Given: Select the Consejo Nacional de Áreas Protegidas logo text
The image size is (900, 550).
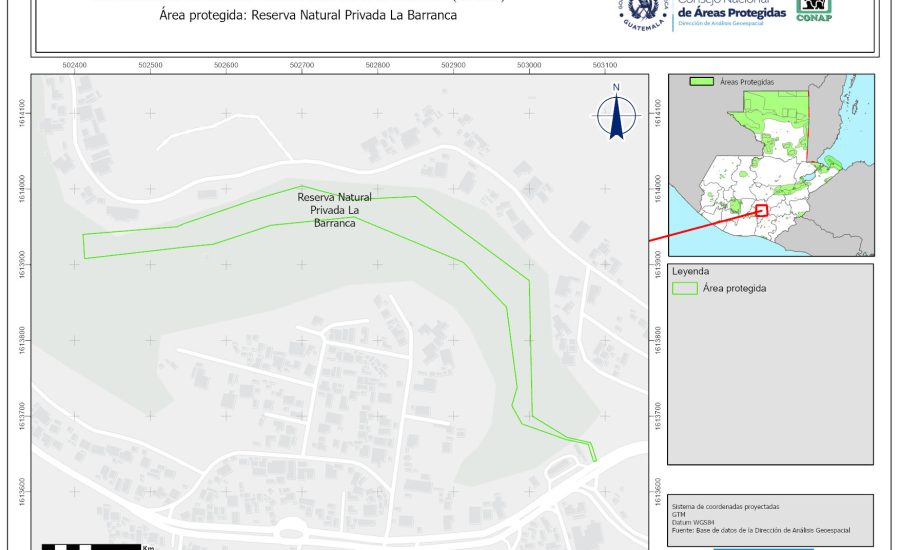Looking at the screenshot, I should click(730, 11).
